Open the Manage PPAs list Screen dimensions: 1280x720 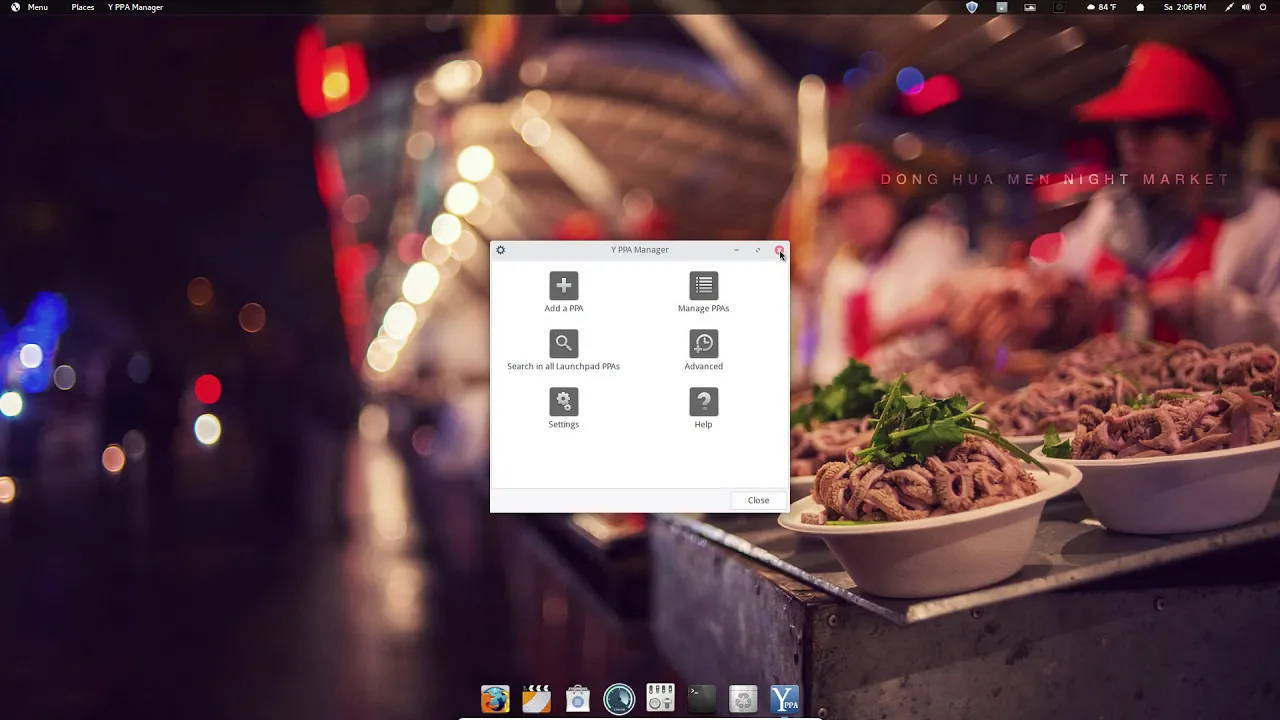[x=704, y=292]
